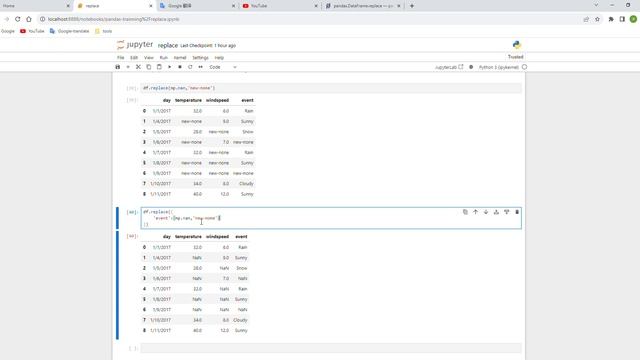Open the Edit menu
The width and height of the screenshot is (640, 360).
tap(134, 58)
